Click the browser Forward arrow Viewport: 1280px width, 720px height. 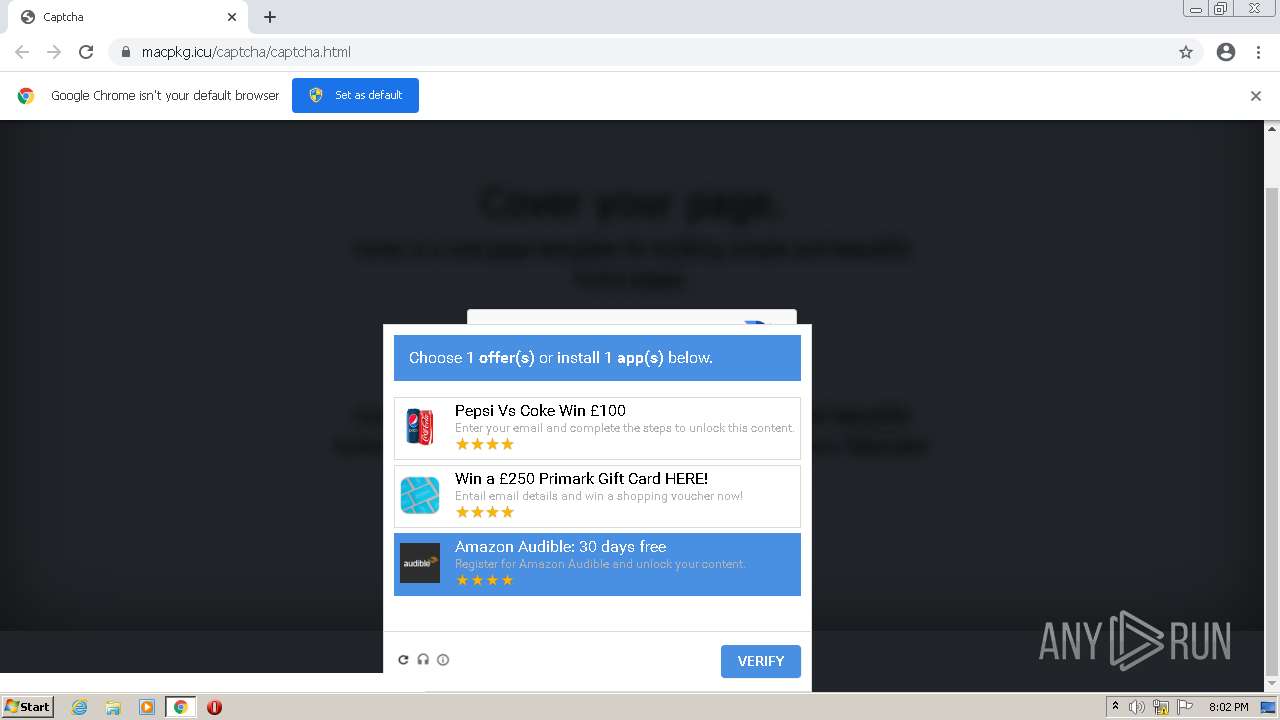pyautogui.click(x=54, y=52)
